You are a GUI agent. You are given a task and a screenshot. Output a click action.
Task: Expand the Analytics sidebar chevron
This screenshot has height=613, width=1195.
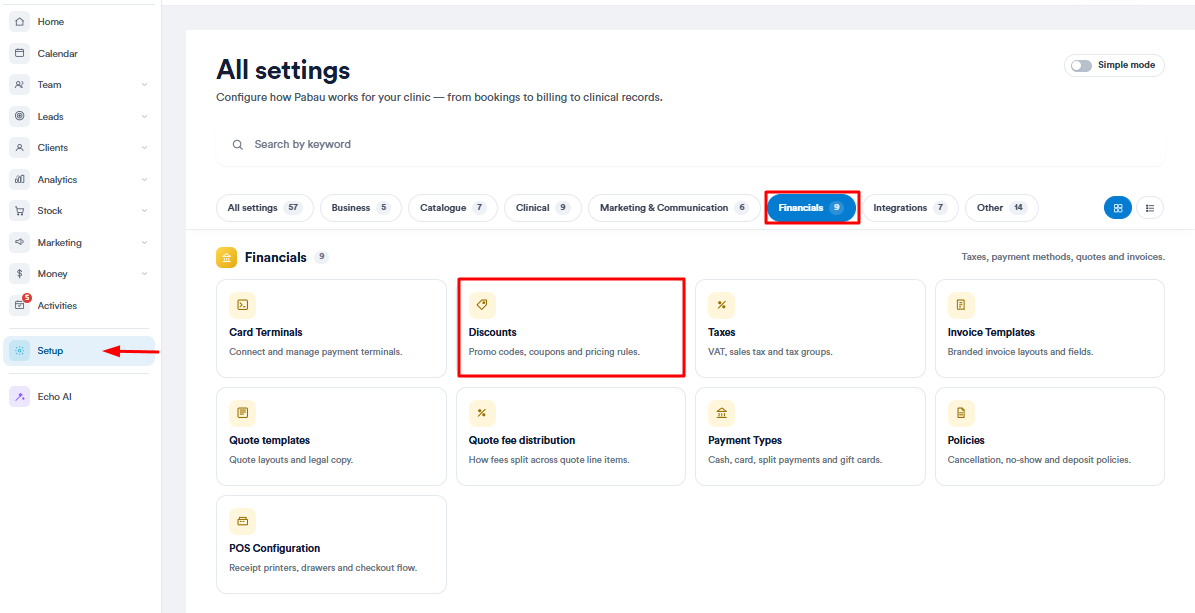click(x=144, y=180)
